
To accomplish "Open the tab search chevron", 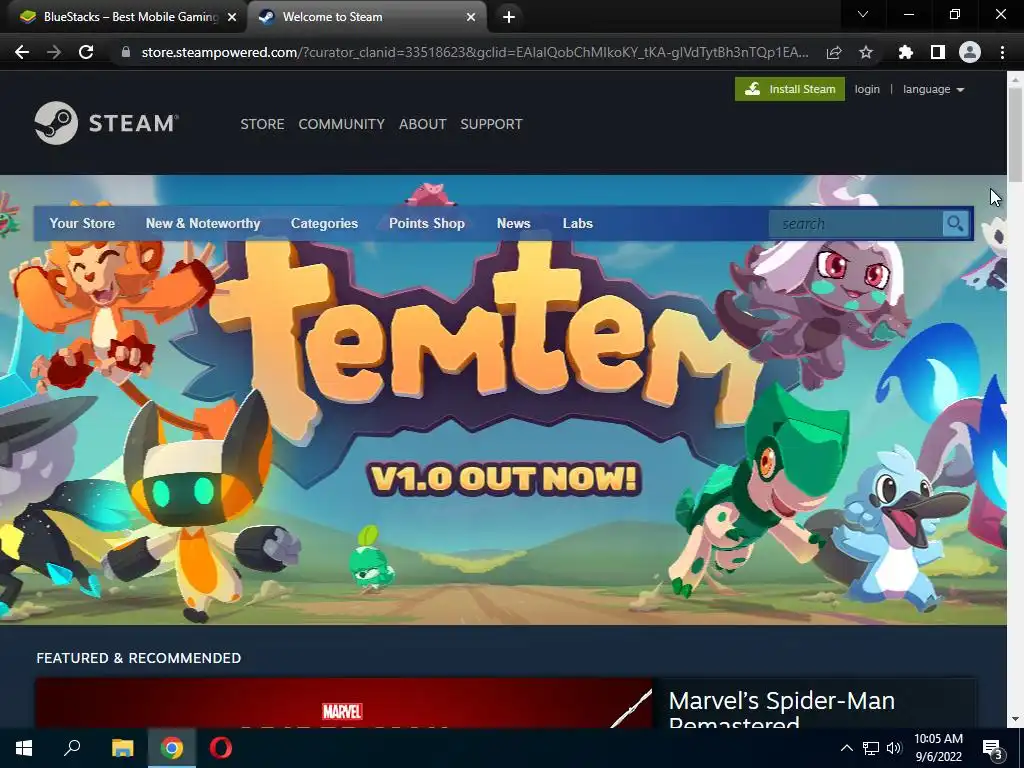I will 863,14.
